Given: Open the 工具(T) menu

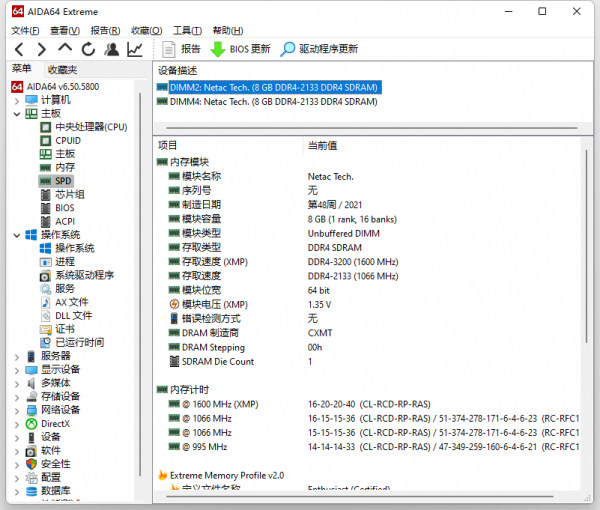Looking at the screenshot, I should click(x=188, y=31).
